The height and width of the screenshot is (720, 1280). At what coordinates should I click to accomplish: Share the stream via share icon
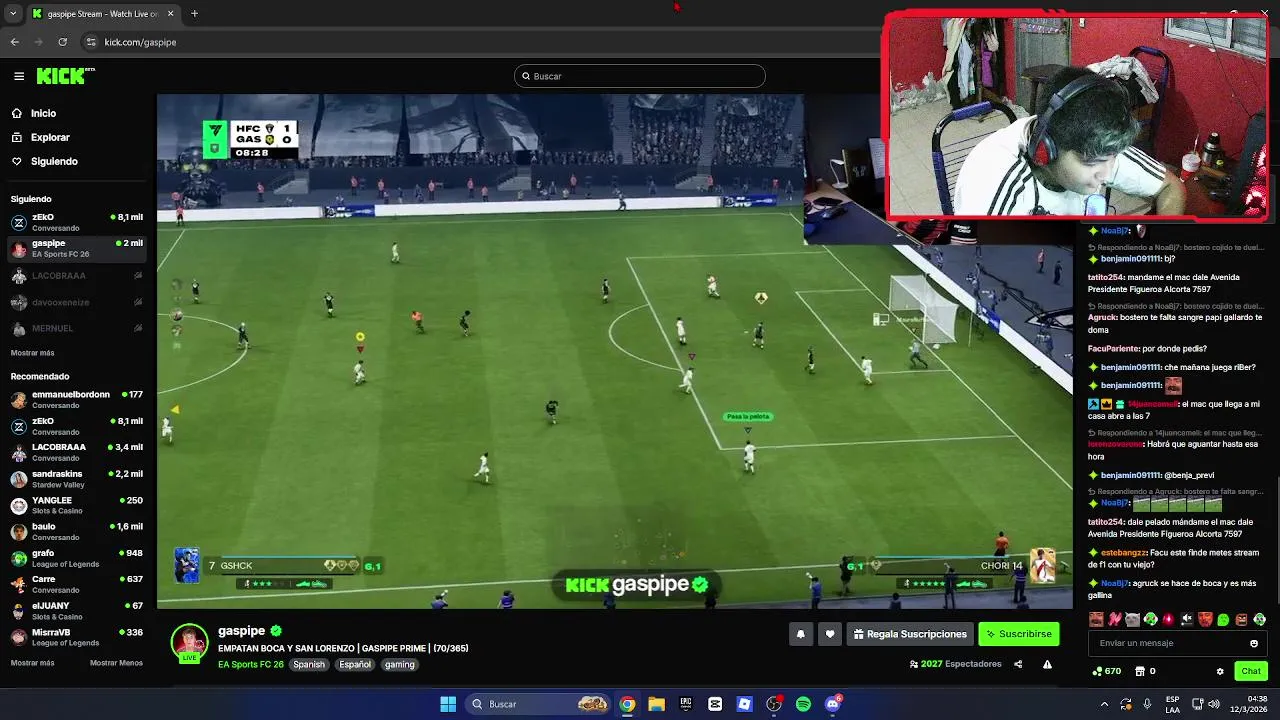pyautogui.click(x=1018, y=664)
